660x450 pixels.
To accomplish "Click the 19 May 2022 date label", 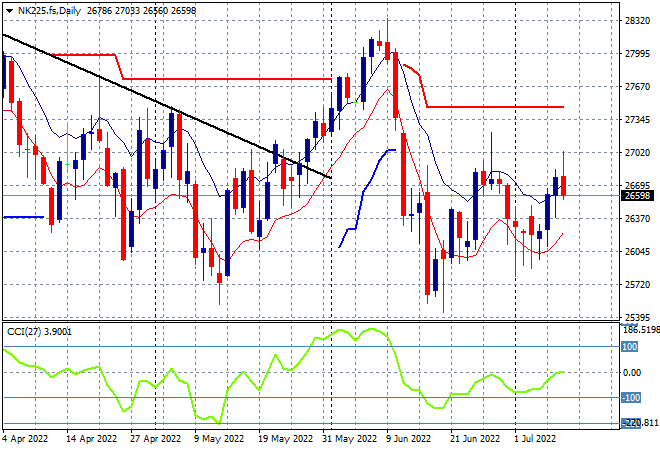I will tap(285, 439).
